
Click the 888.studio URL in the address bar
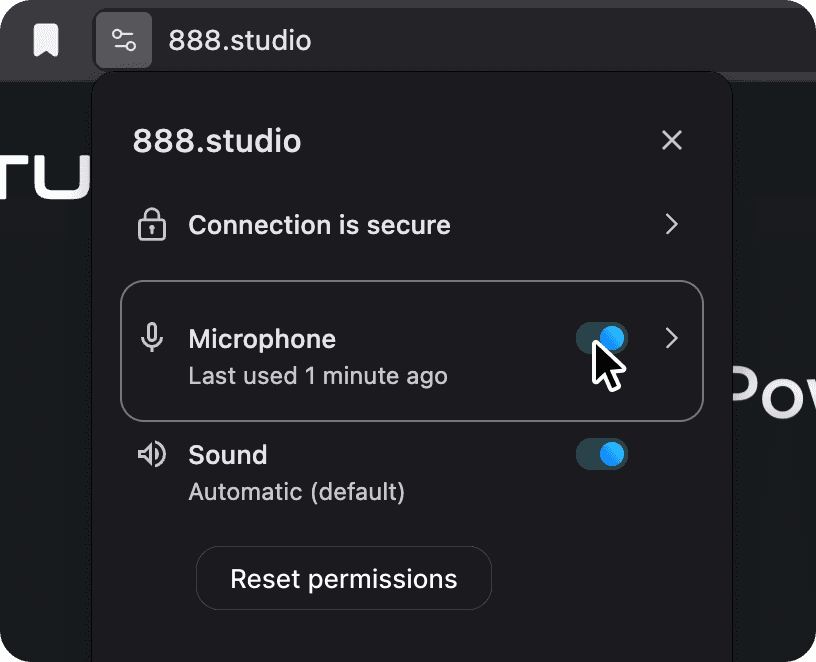click(240, 41)
